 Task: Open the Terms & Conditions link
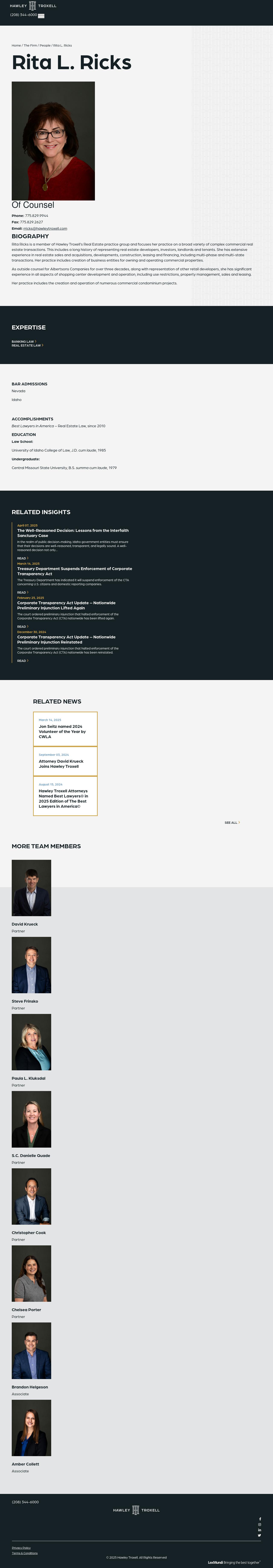(x=25, y=1553)
